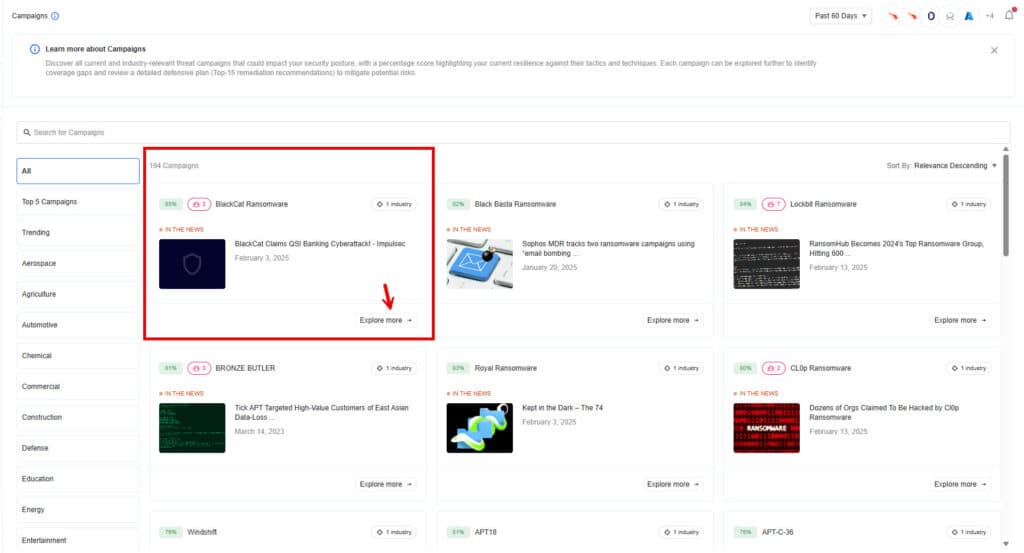Open headline Sophos MDR tracks two ransomware campaigns
Viewport: 1024px width, 553px height.
click(609, 248)
